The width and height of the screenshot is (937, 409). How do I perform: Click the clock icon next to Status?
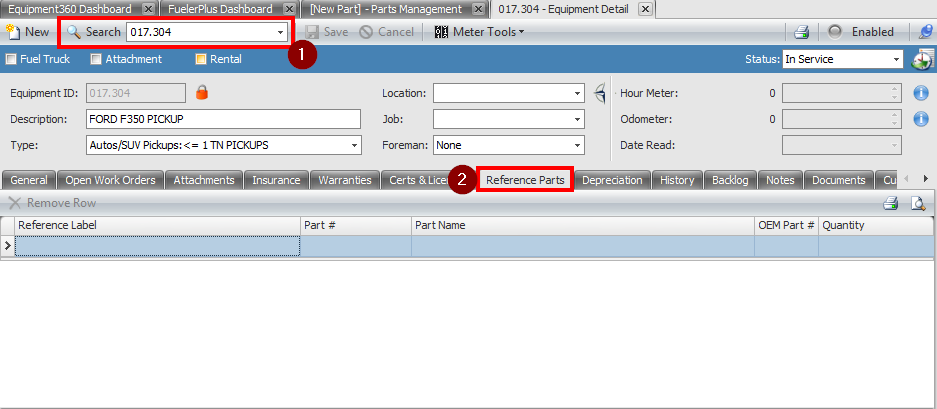click(922, 59)
